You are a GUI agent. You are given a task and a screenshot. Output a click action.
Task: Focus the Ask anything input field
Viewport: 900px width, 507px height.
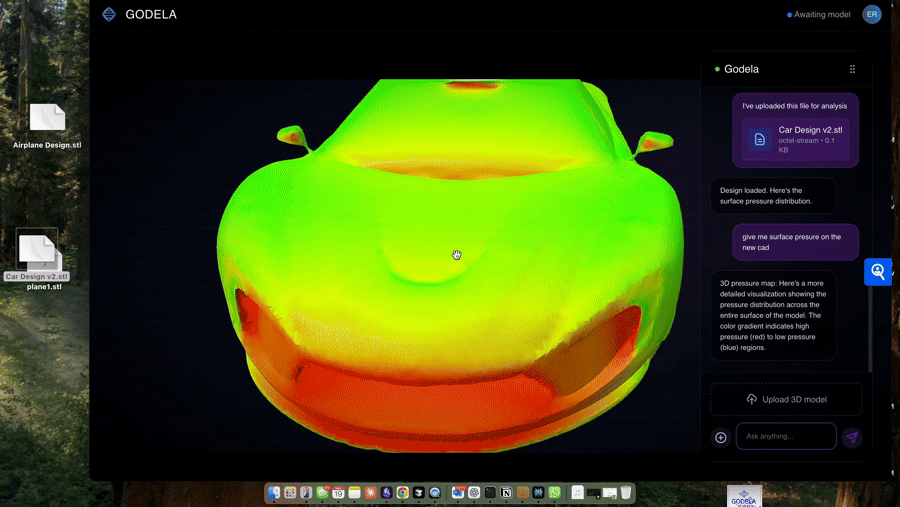786,436
